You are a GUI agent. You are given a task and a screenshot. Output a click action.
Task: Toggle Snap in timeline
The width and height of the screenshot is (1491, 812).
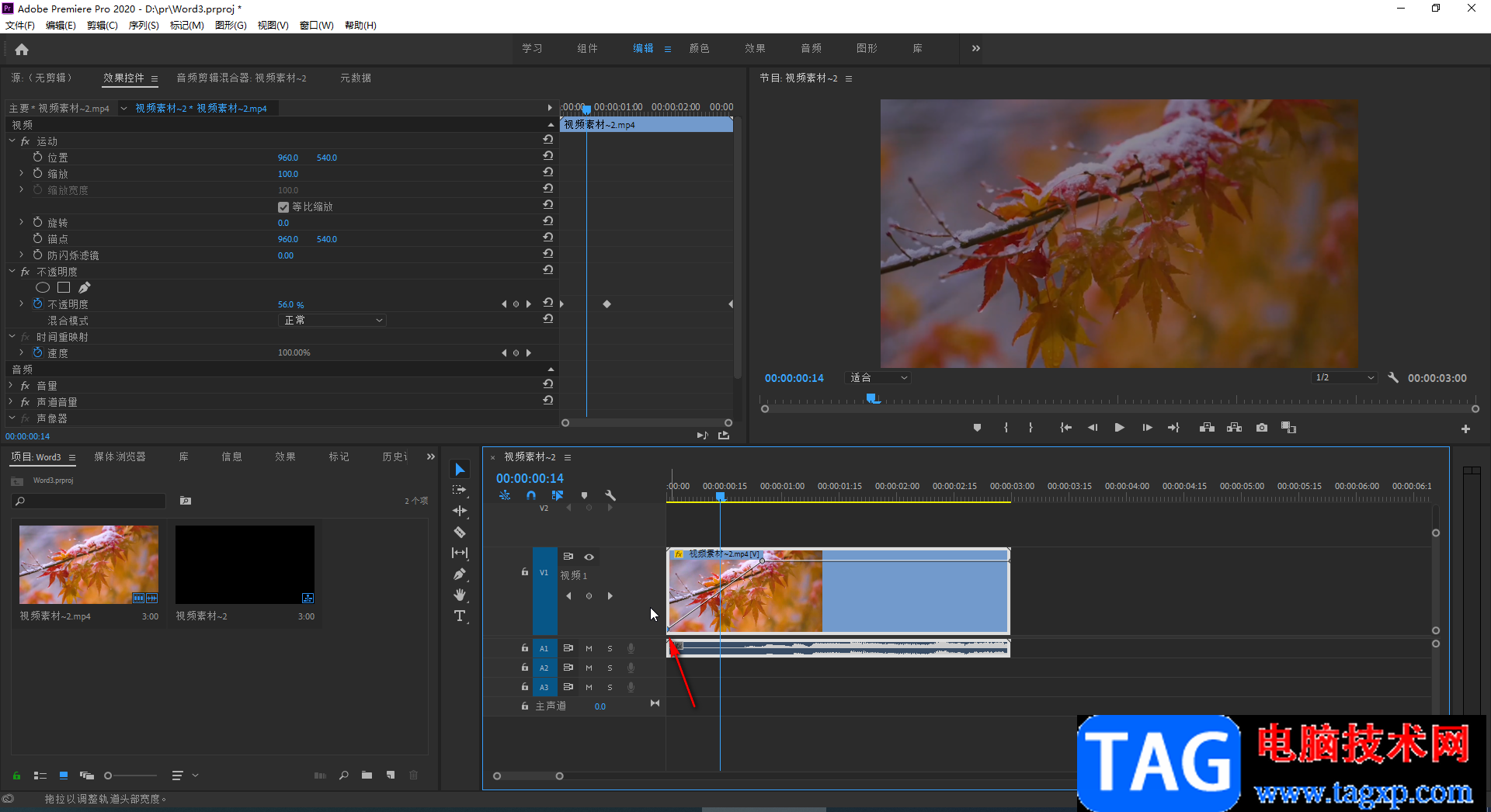531,495
